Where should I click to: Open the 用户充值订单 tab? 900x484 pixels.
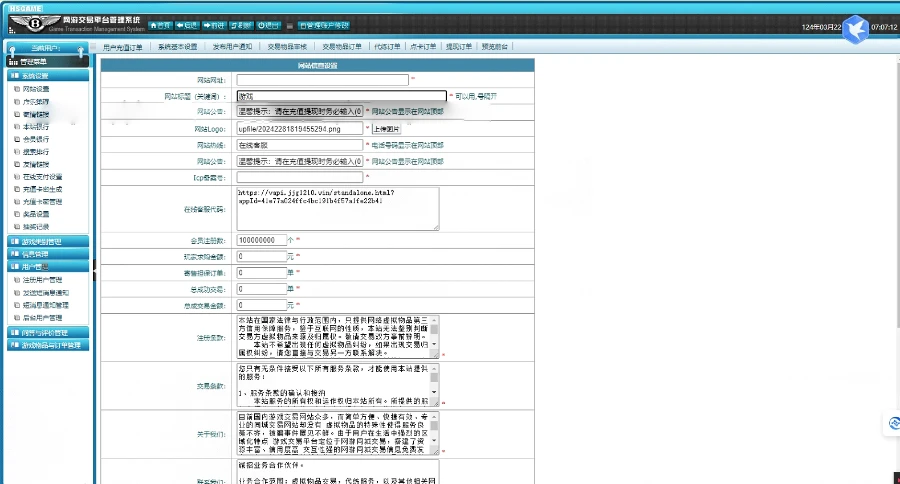tap(123, 46)
